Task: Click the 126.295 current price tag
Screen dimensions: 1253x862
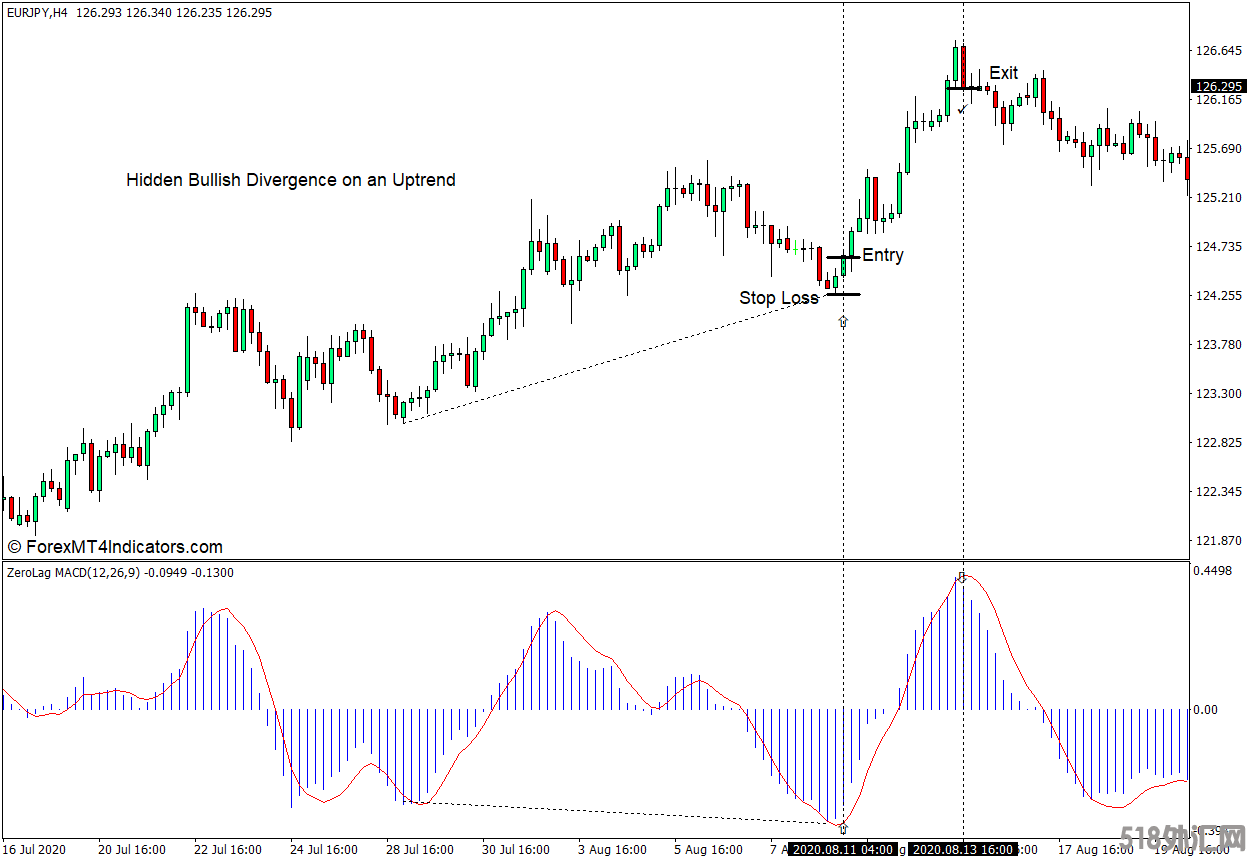Action: point(1217,86)
